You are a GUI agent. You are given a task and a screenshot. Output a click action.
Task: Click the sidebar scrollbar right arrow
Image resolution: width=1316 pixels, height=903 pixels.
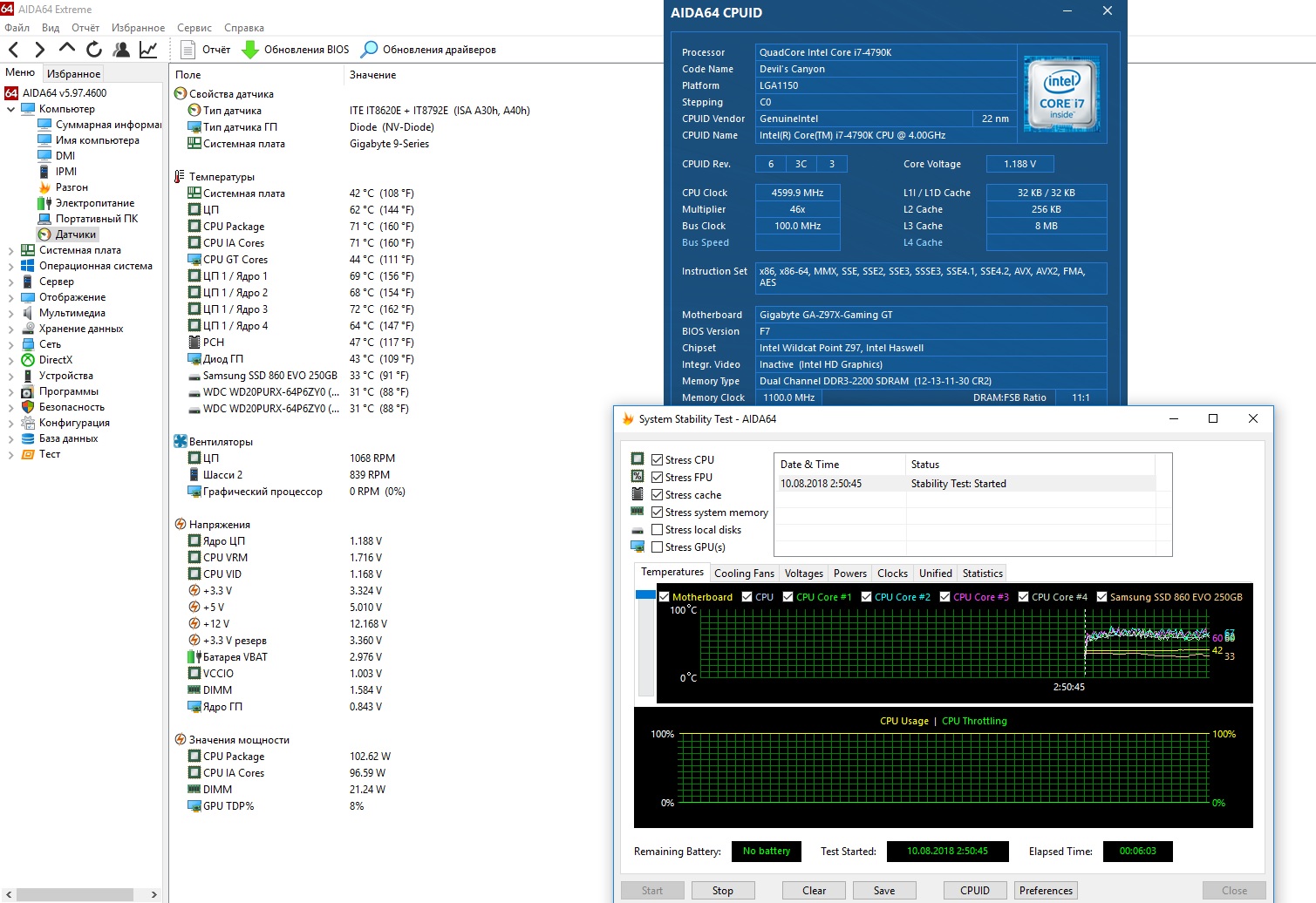154,894
